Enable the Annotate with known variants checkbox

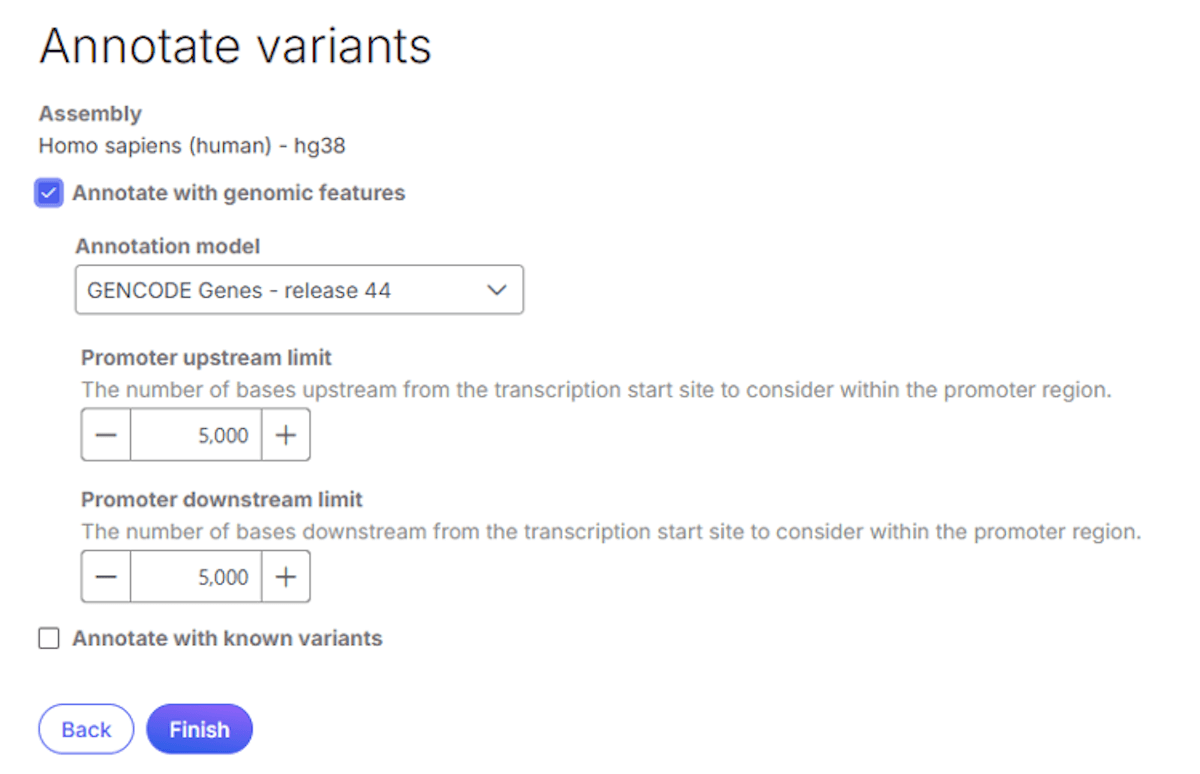pos(49,638)
